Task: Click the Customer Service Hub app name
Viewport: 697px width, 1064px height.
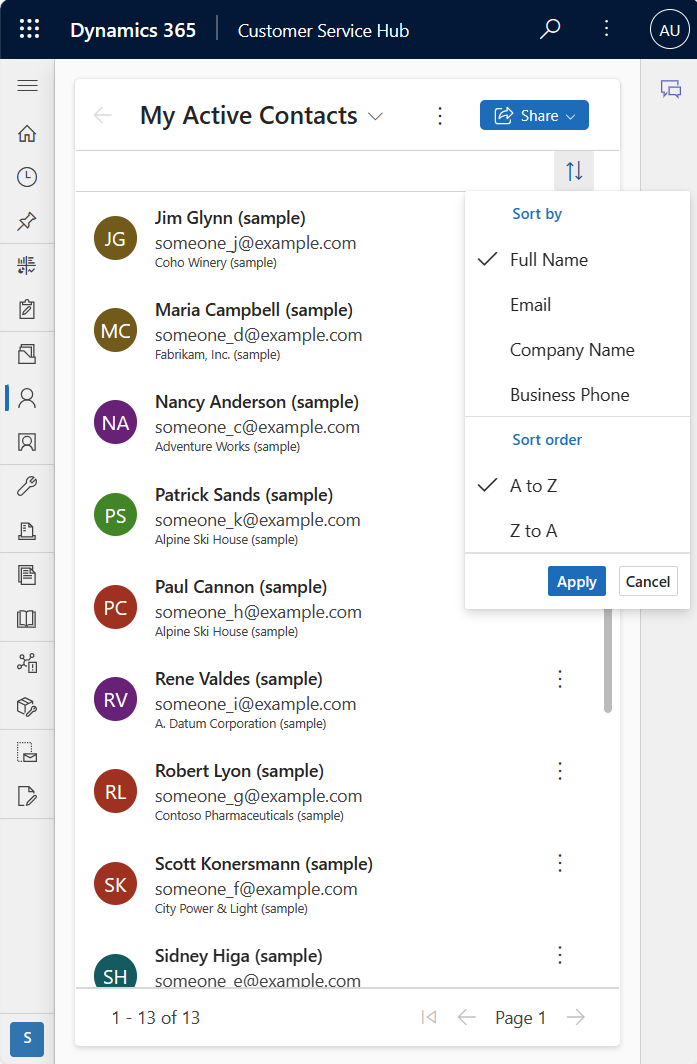Action: 323,31
